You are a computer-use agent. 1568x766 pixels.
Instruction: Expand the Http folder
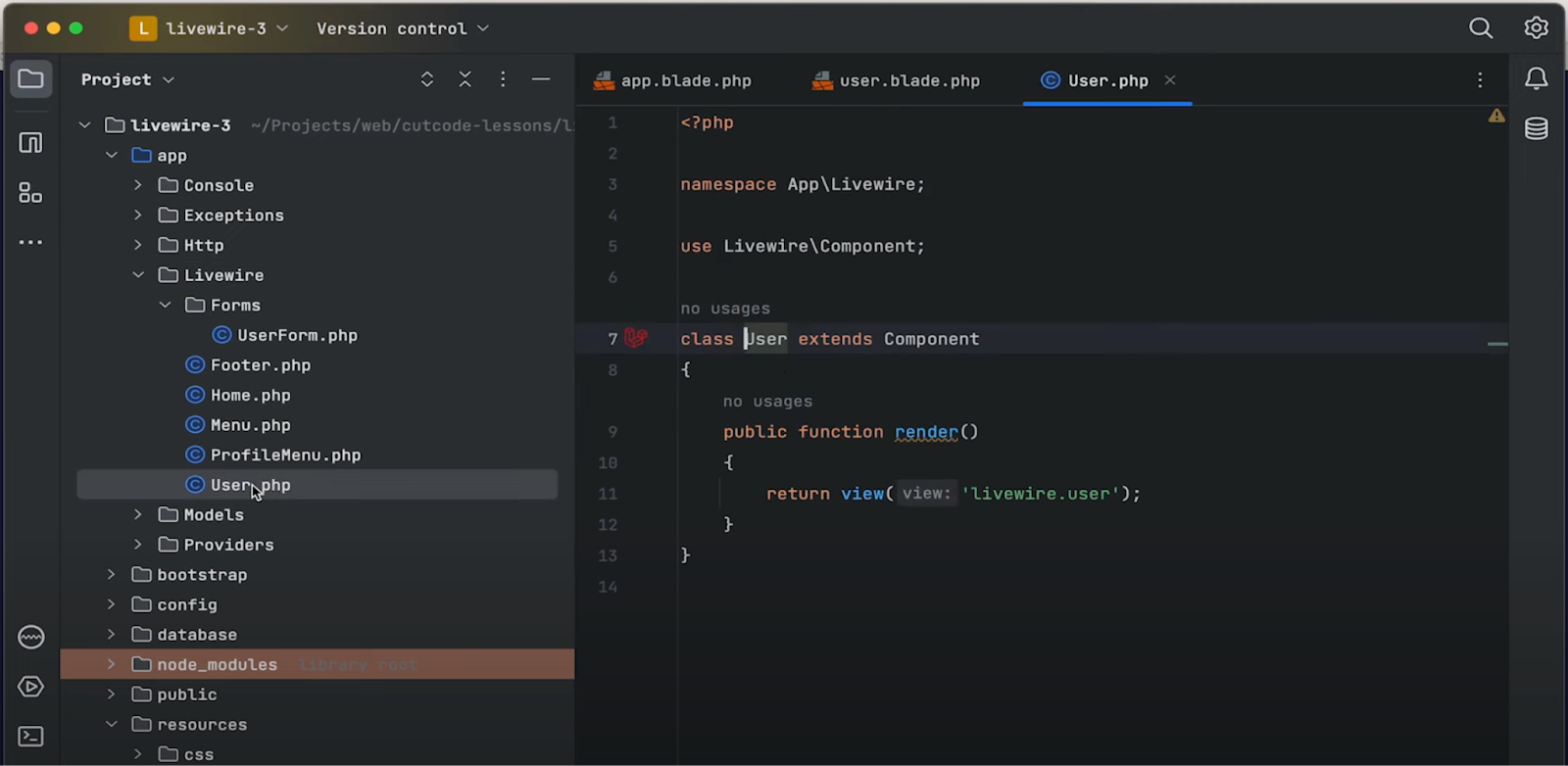click(138, 245)
